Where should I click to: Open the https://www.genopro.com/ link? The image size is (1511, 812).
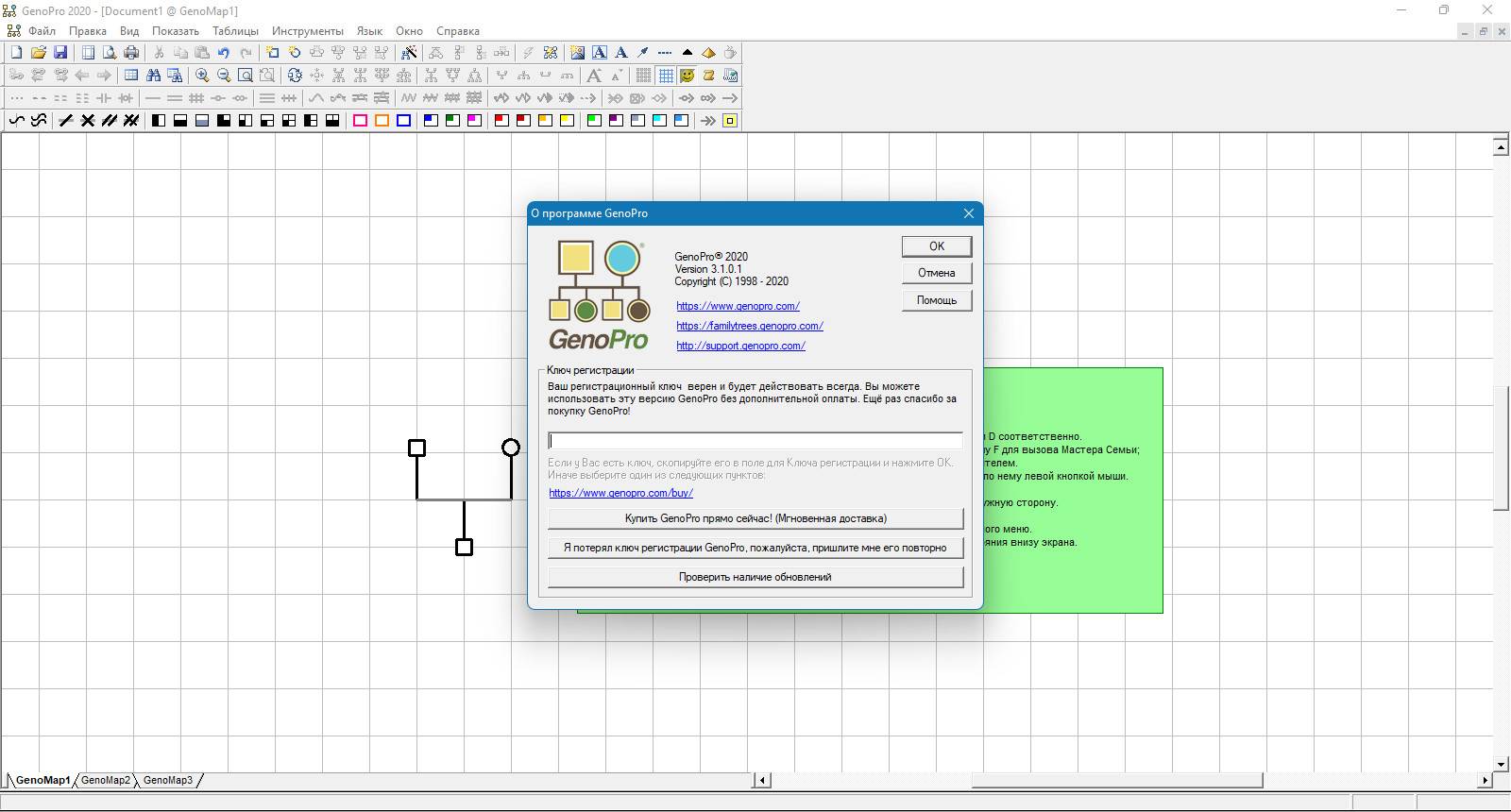click(738, 306)
